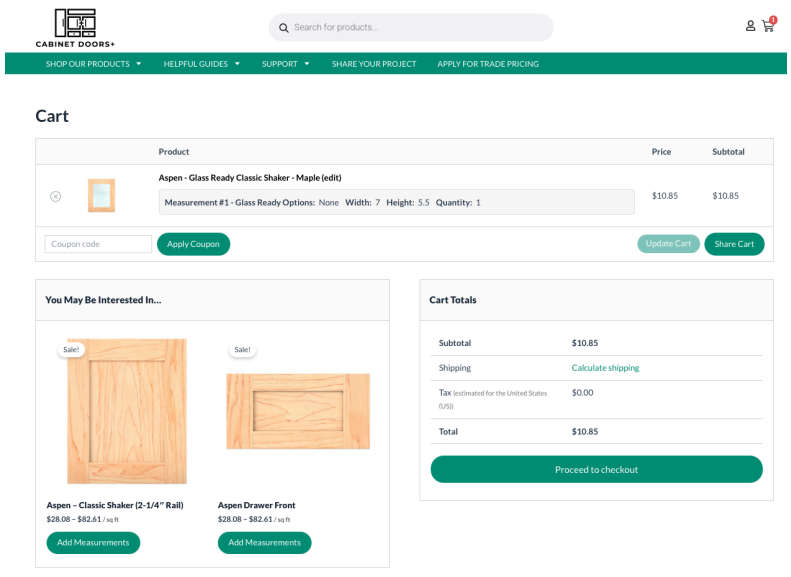Open the Aspen Drawer Front image
This screenshot has width=791, height=577.
[x=298, y=411]
